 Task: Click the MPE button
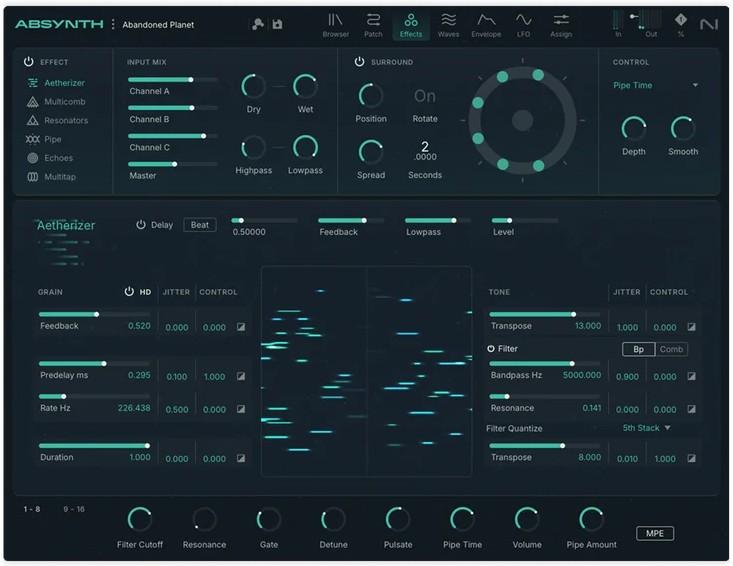[655, 533]
